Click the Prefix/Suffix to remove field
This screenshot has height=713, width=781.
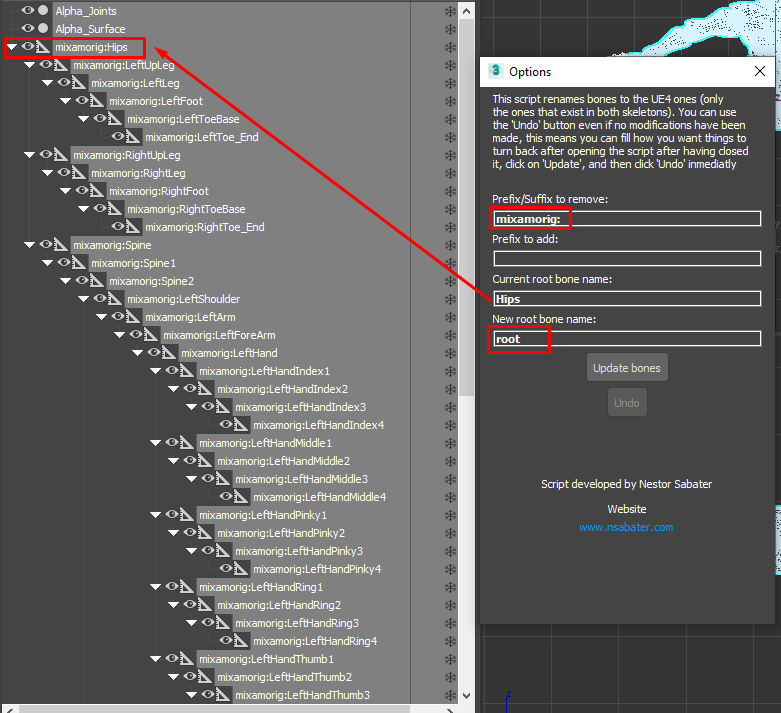(x=627, y=219)
